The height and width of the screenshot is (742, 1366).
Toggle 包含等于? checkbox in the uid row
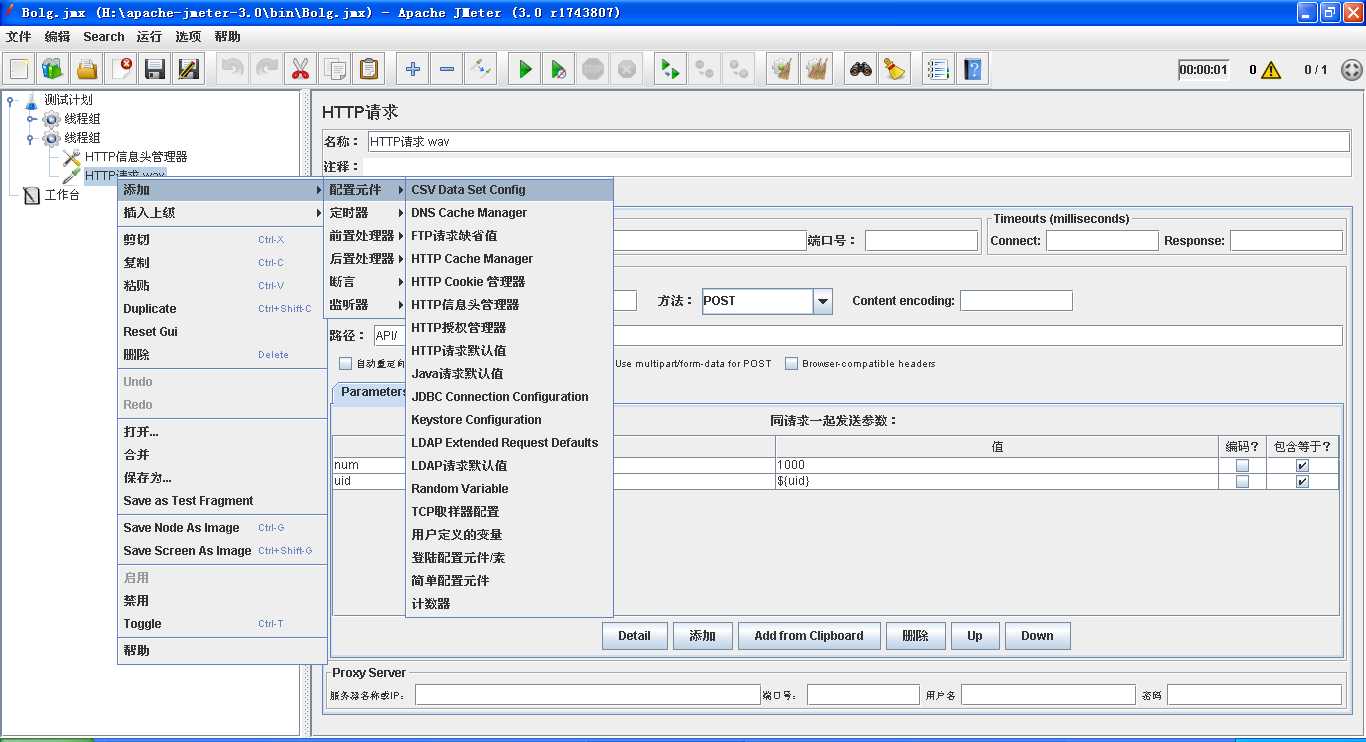pyautogui.click(x=1302, y=481)
